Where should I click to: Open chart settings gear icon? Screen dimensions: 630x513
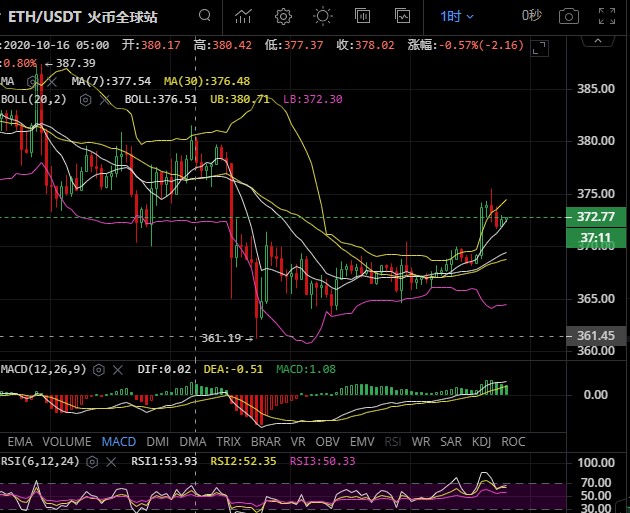283,16
